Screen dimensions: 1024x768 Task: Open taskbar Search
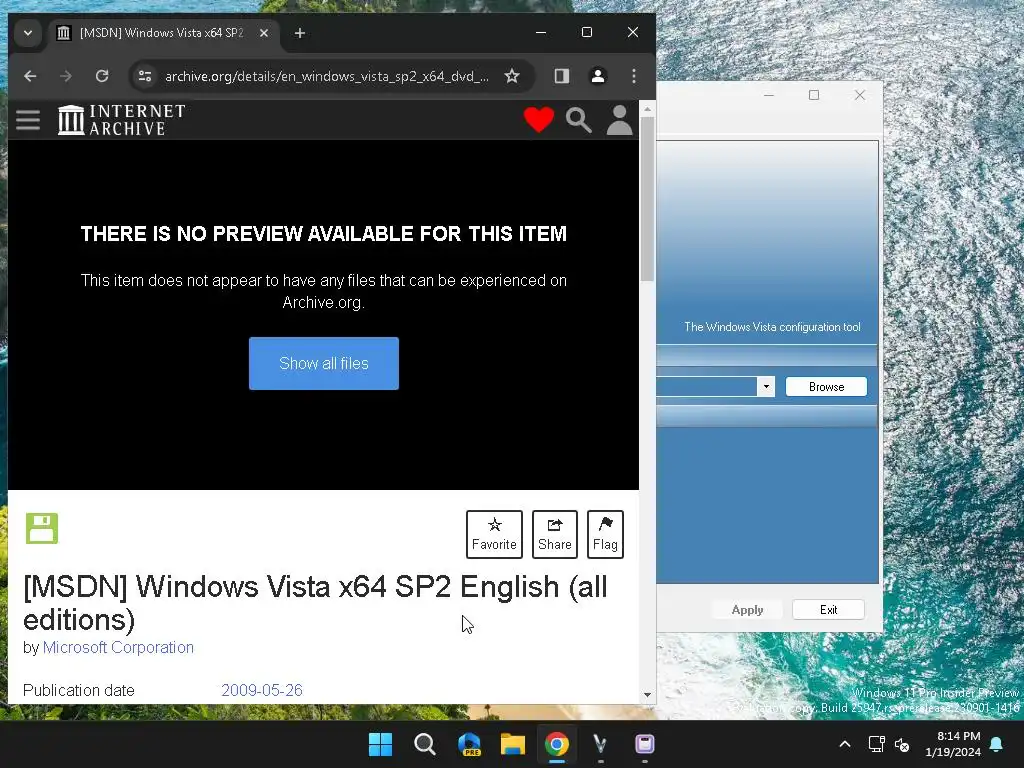point(424,744)
